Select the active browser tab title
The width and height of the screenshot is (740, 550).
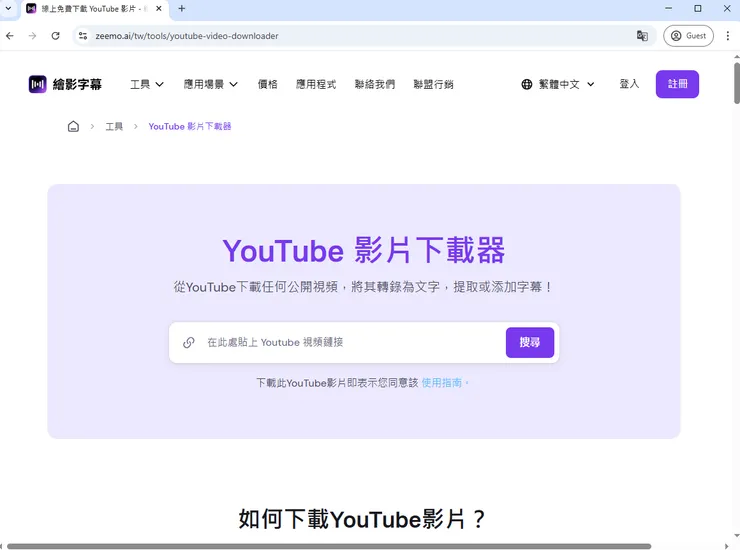(94, 8)
